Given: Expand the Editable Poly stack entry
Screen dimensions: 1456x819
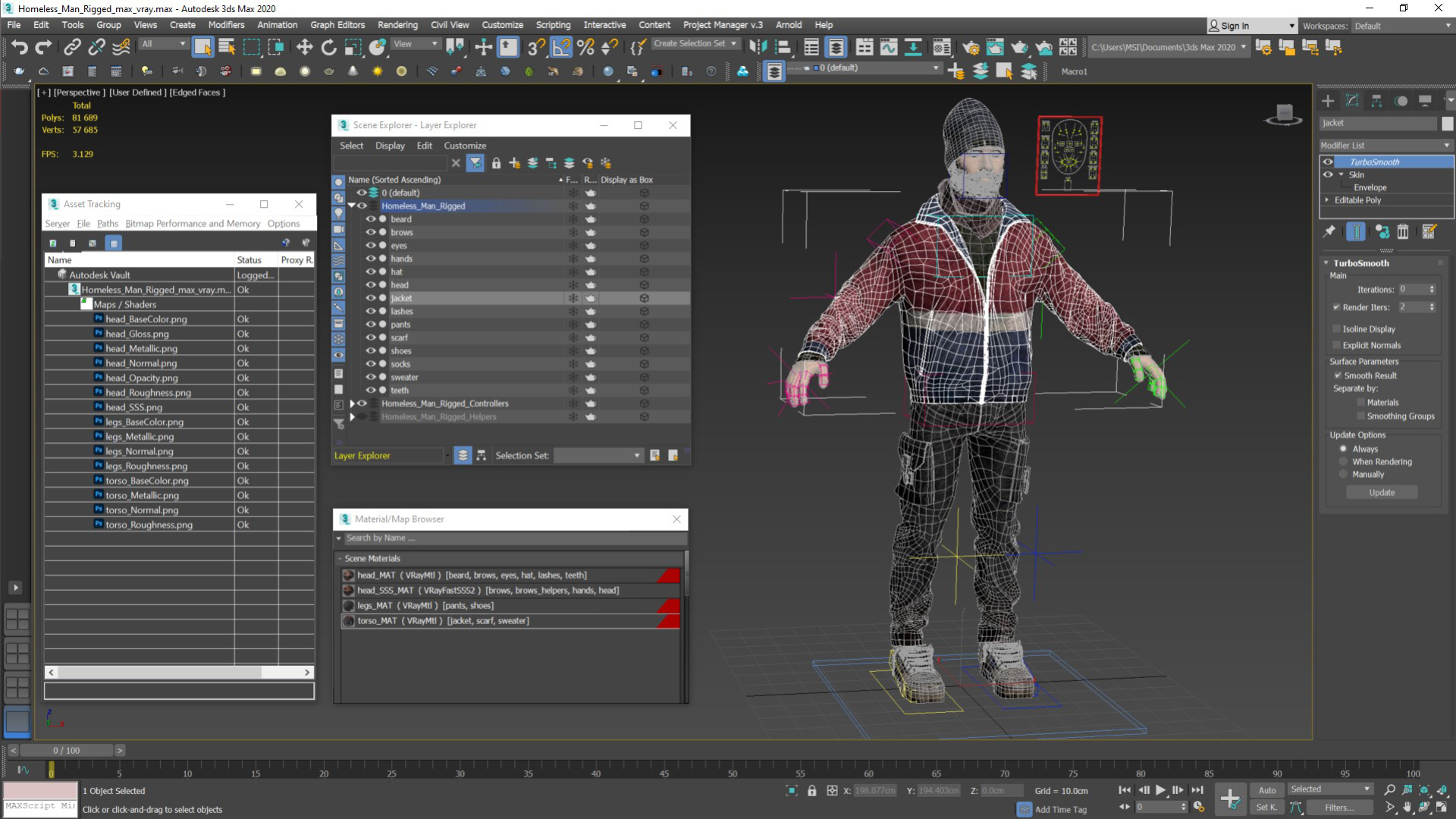Looking at the screenshot, I should click(1327, 200).
